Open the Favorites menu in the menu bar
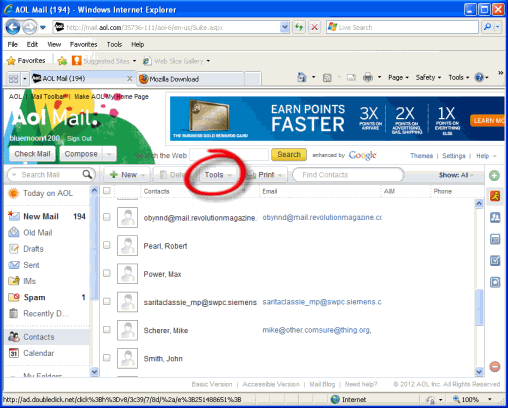 (83, 44)
